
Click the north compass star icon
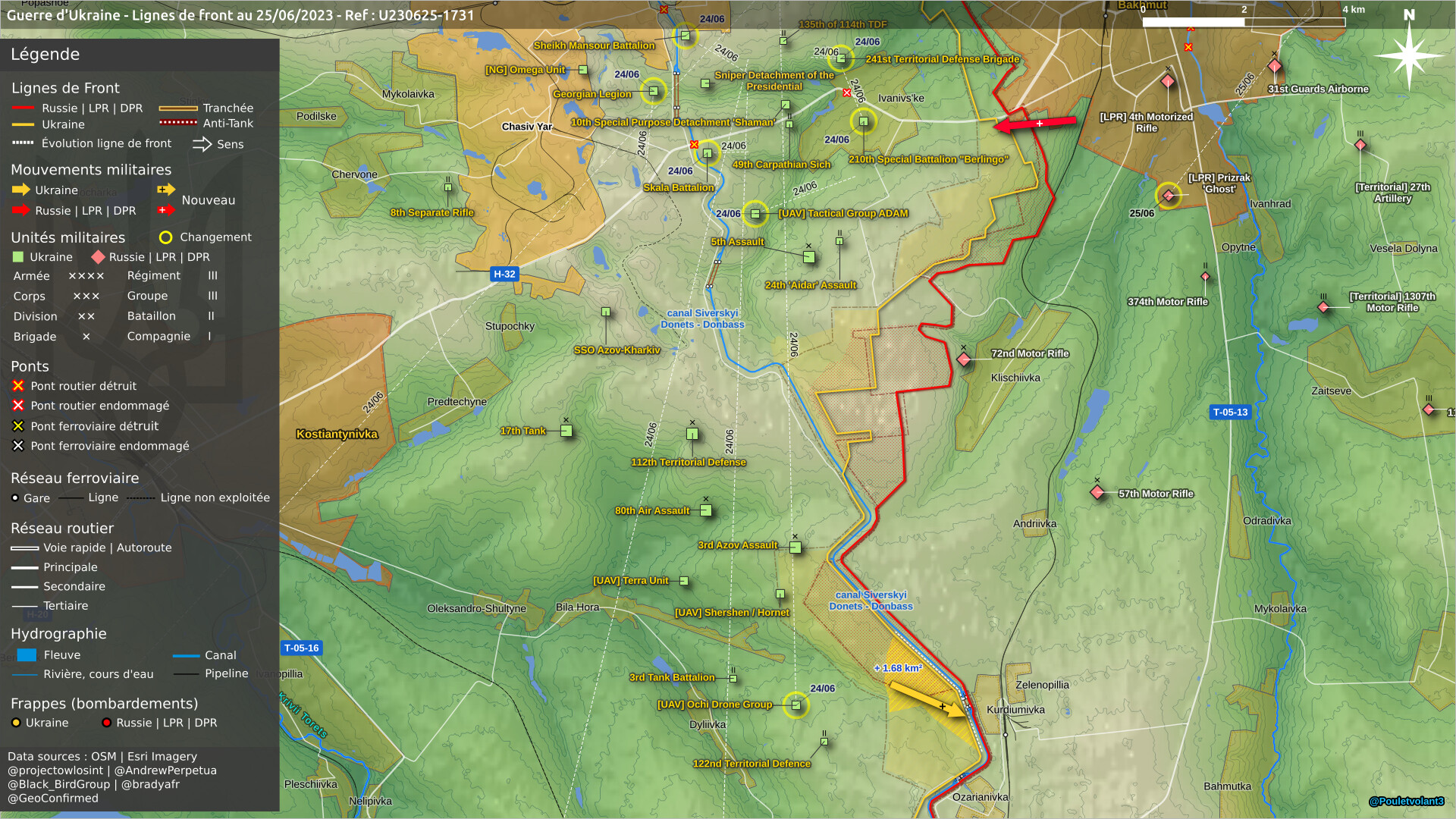click(1408, 56)
